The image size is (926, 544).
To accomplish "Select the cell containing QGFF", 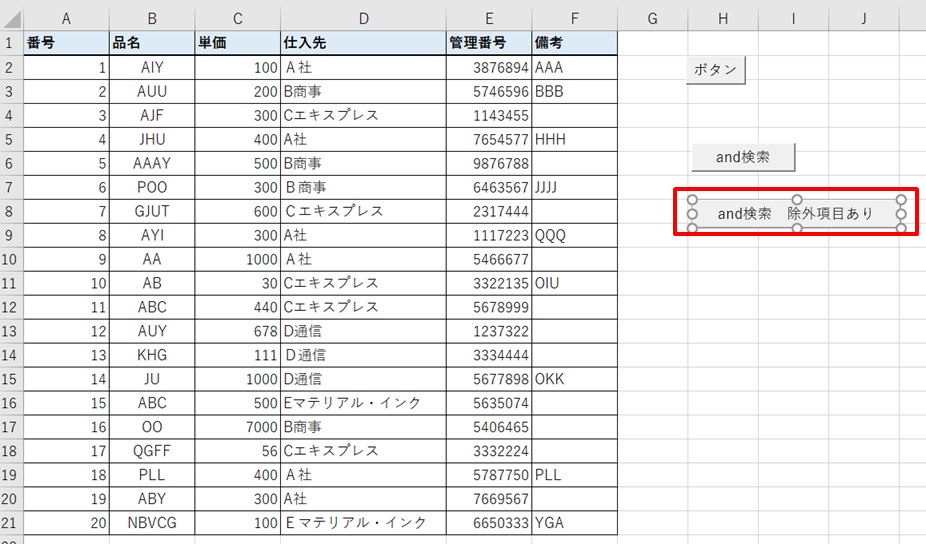I will click(x=152, y=451).
